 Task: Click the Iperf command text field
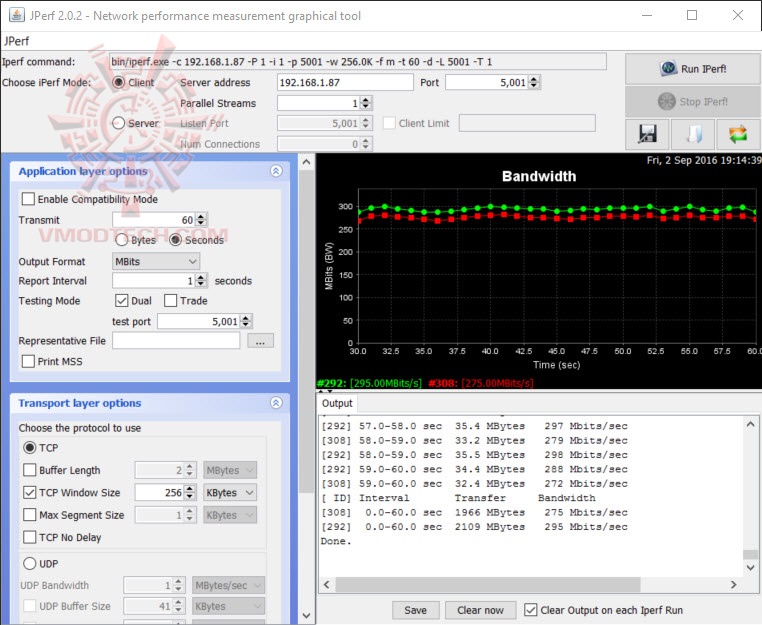[x=358, y=62]
